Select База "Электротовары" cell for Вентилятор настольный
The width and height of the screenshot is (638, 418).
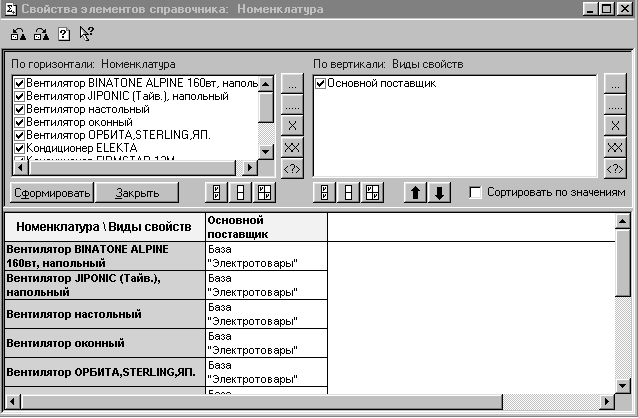(267, 314)
